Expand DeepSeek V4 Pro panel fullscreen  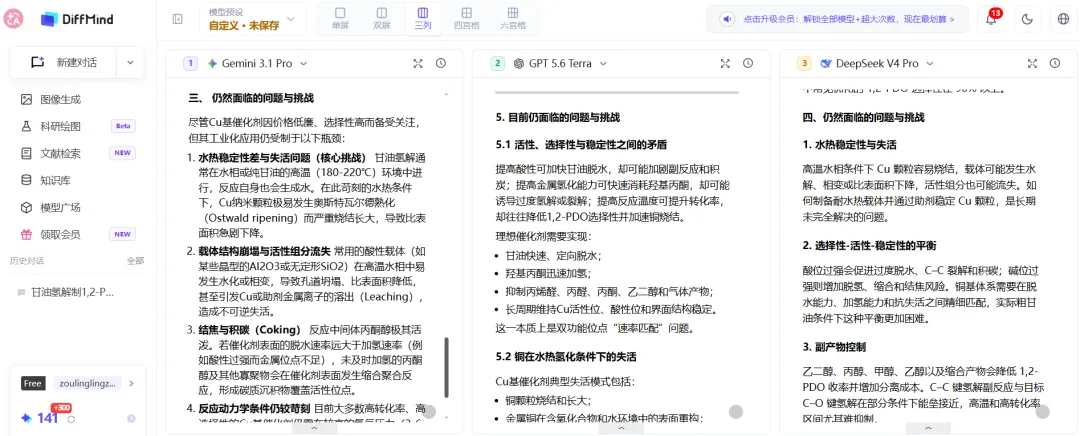[x=1032, y=63]
